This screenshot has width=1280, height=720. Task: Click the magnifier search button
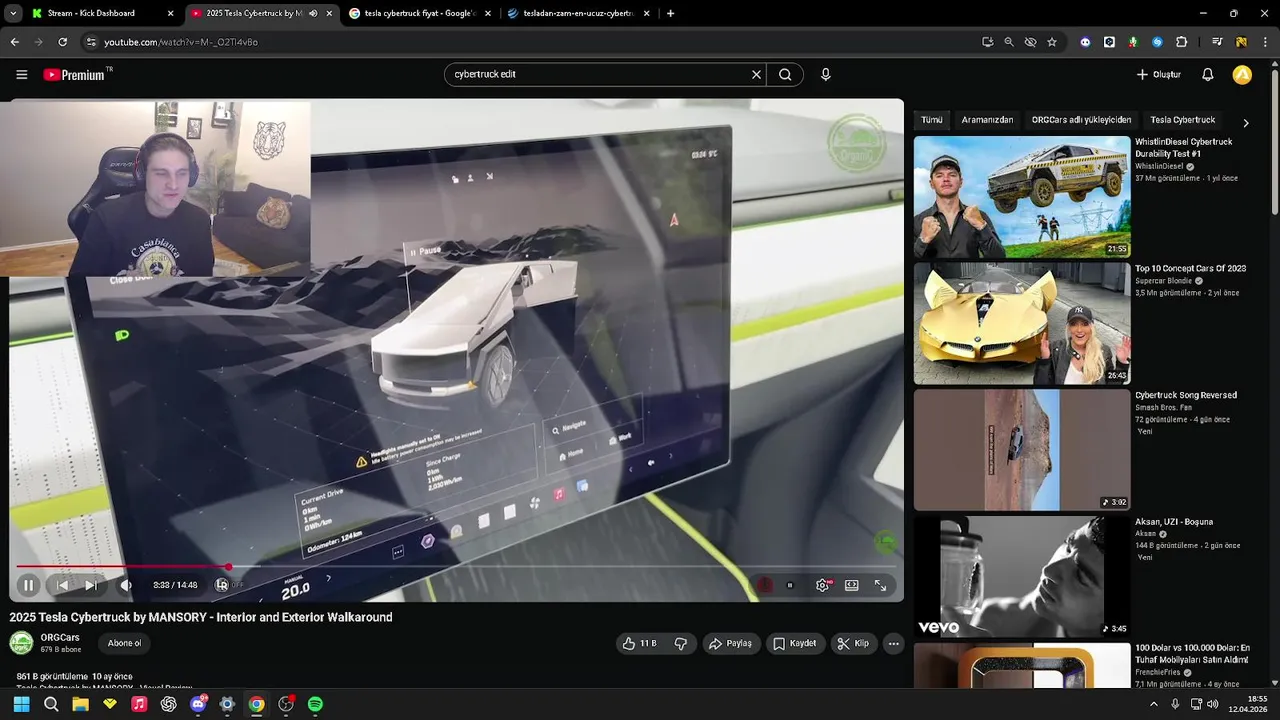click(x=785, y=74)
